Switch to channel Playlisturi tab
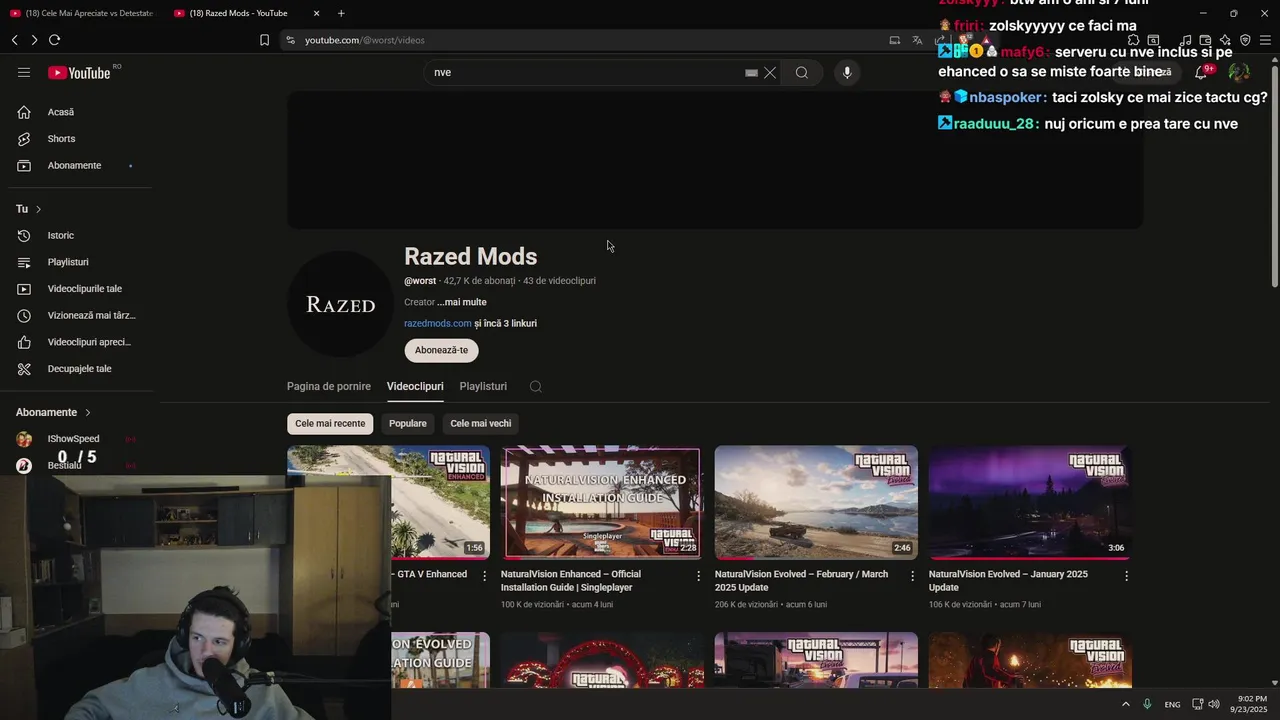Image resolution: width=1280 pixels, height=720 pixels. coord(483,386)
